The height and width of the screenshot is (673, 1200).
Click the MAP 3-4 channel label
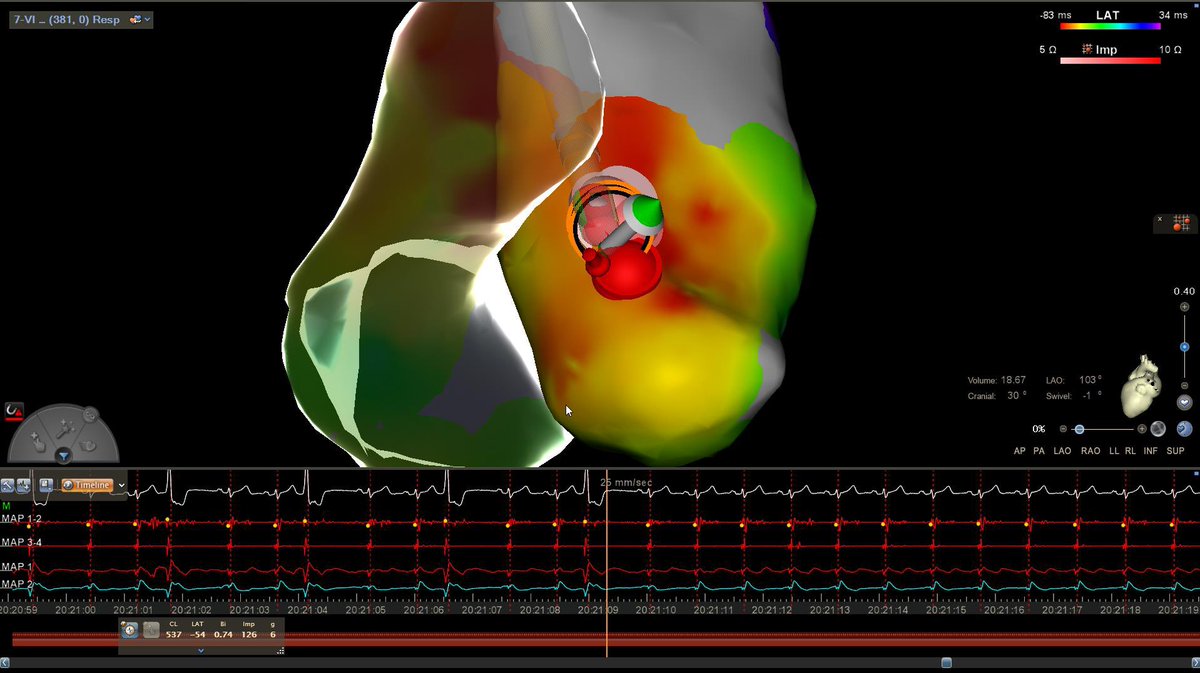pos(21,543)
